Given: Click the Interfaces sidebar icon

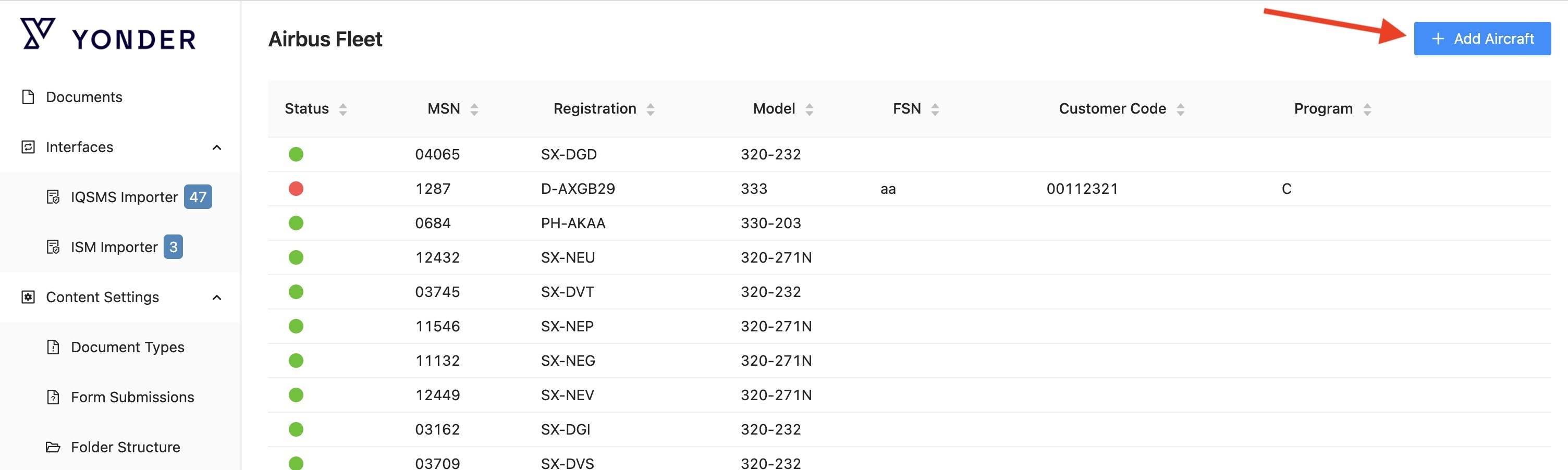Looking at the screenshot, I should [28, 147].
